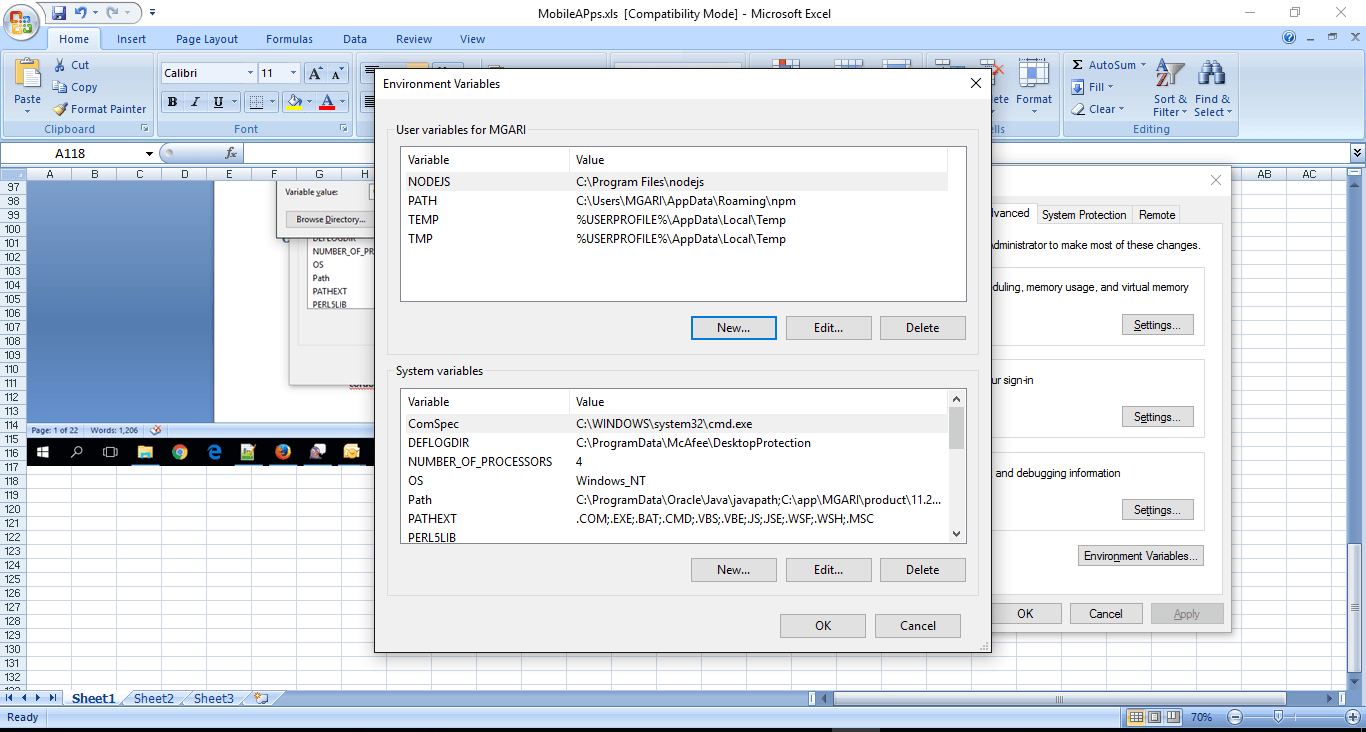The height and width of the screenshot is (732, 1366).
Task: Switch to the Insert ribbon tab
Action: (131, 39)
